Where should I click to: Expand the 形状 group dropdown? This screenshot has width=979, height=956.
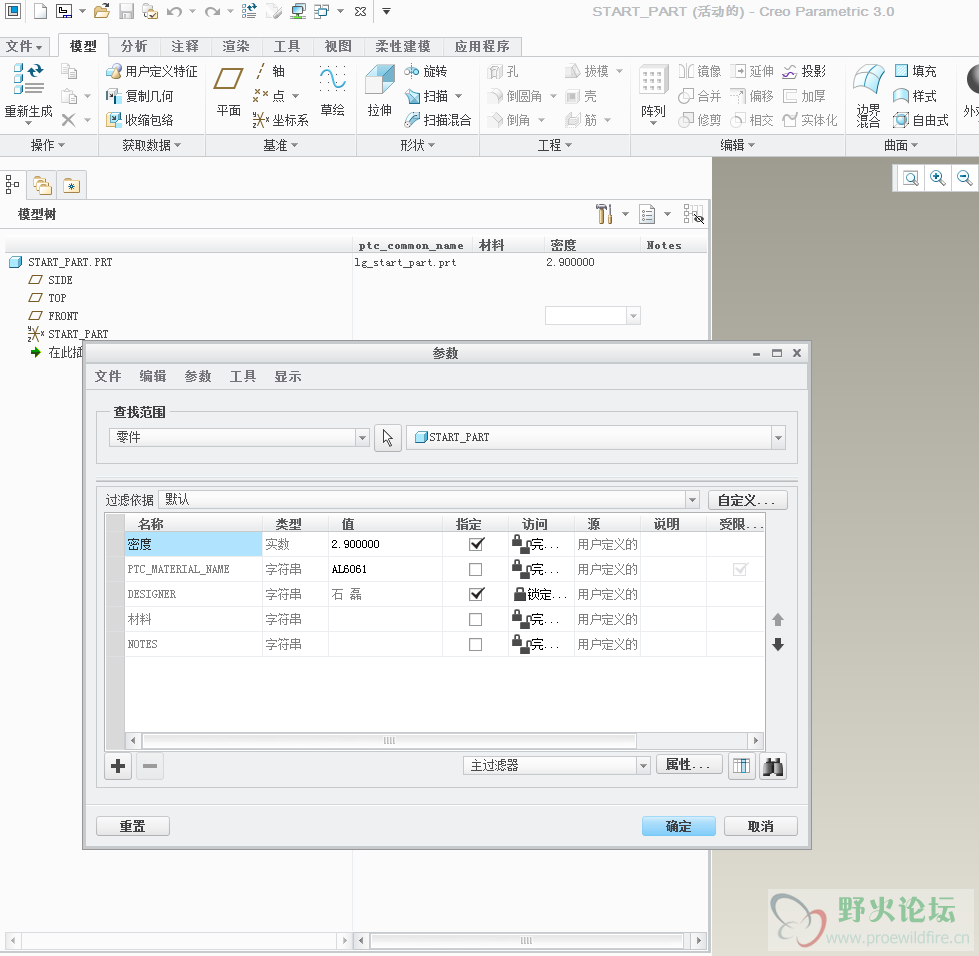pyautogui.click(x=418, y=145)
